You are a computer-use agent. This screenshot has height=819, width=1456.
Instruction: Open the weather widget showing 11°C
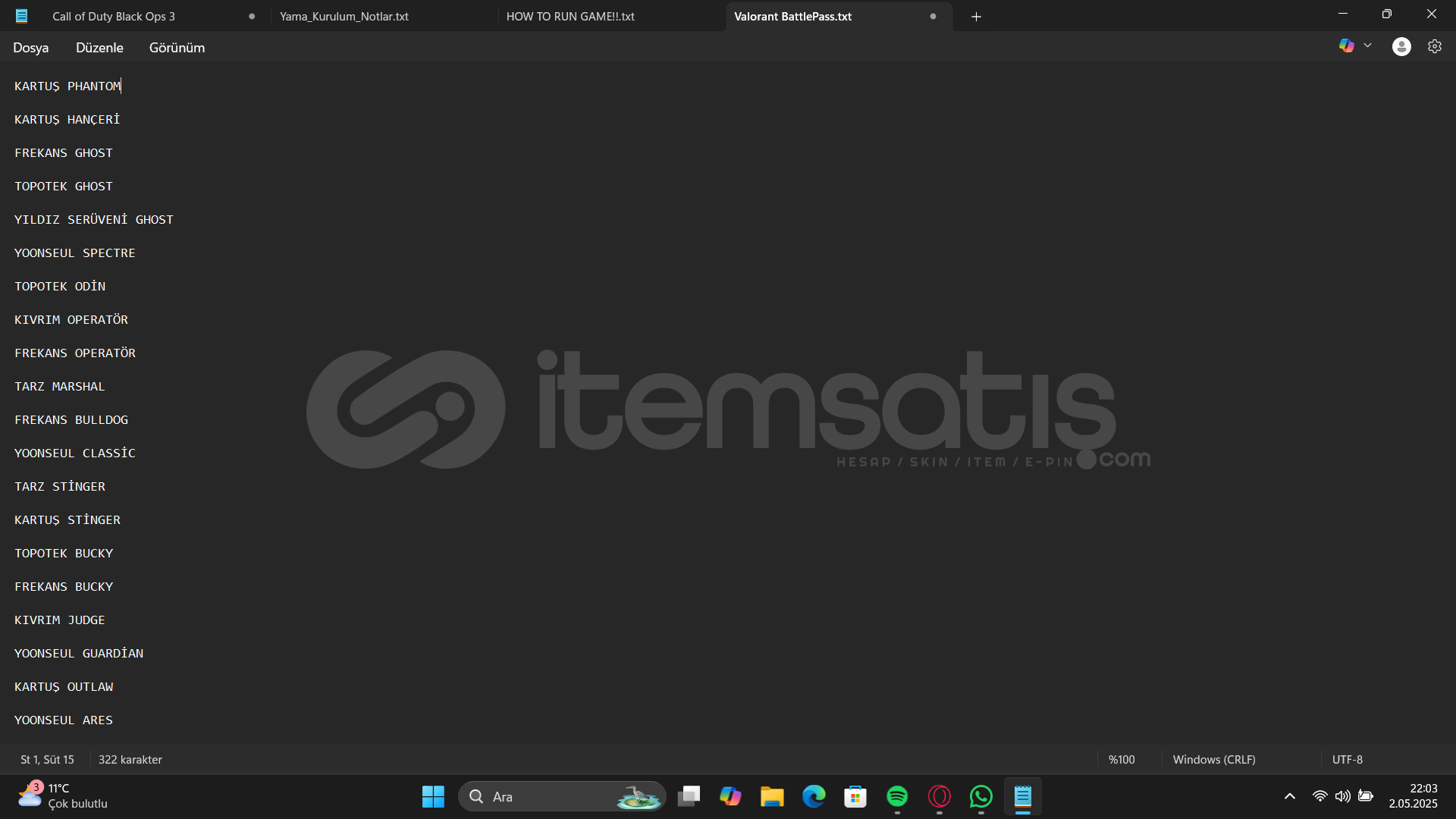pos(62,796)
